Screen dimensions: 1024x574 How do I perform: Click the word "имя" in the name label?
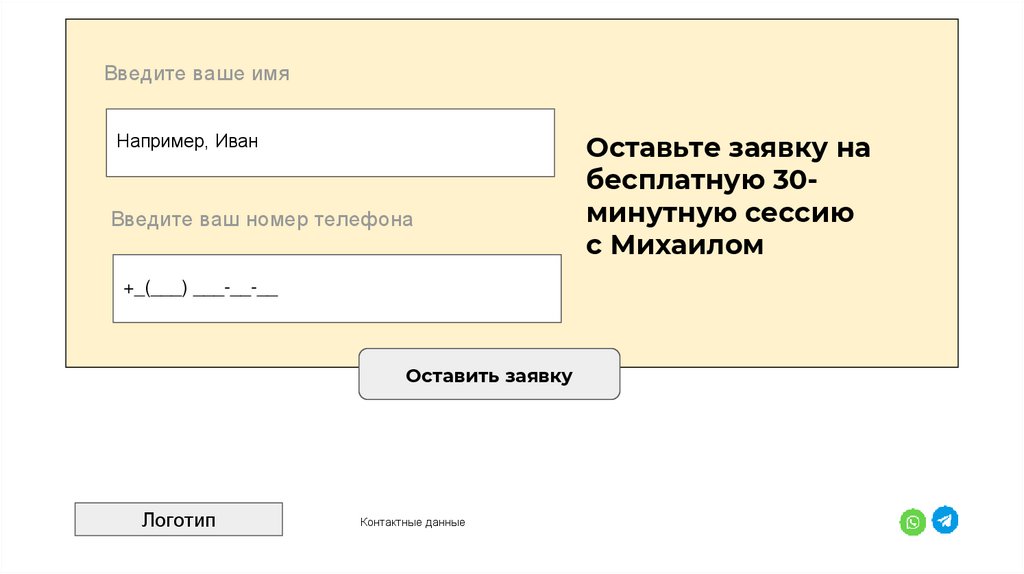271,74
